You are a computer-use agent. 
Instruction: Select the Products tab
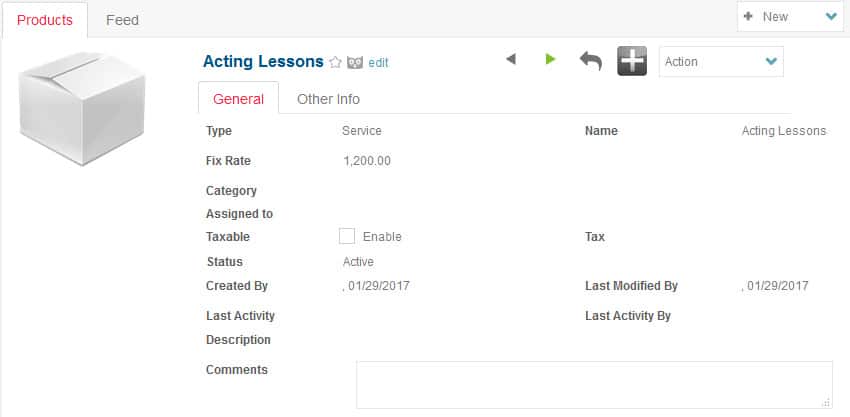(x=44, y=19)
